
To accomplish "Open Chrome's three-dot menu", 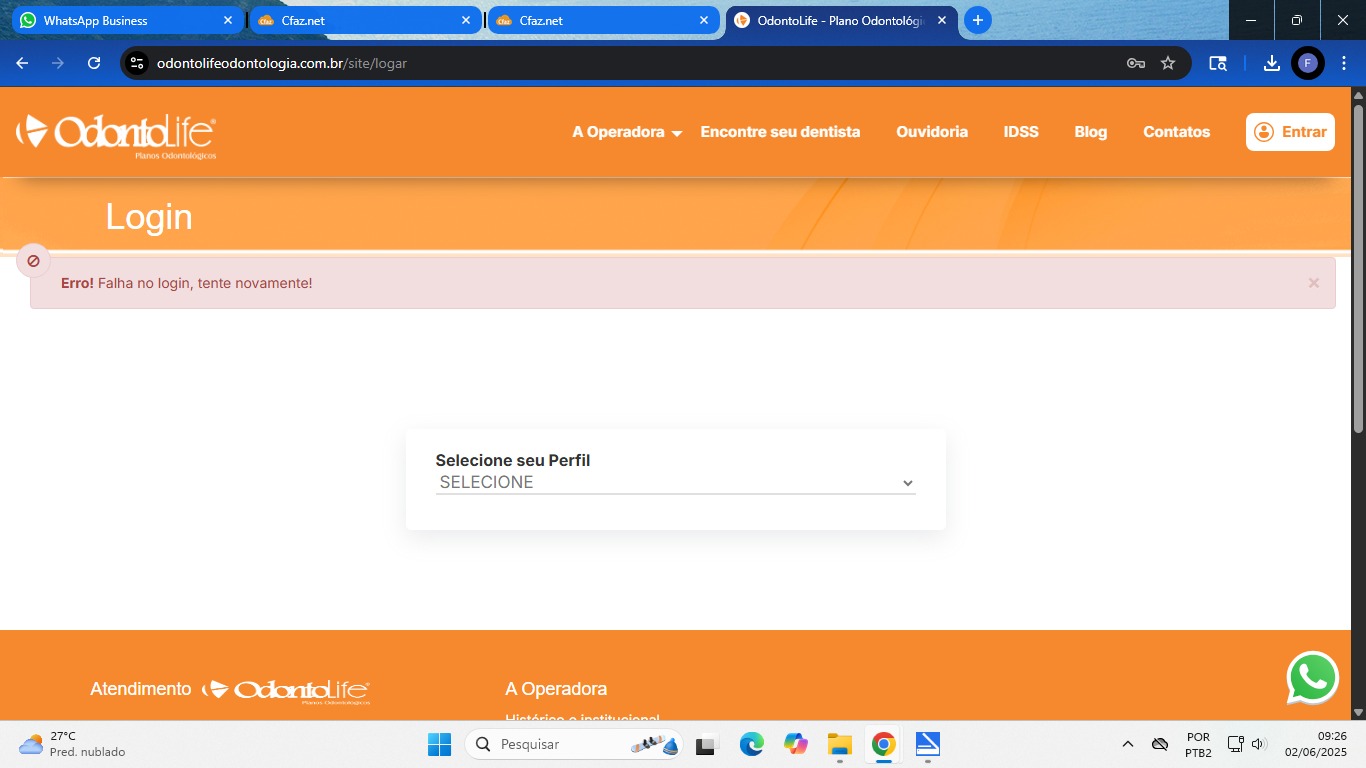I will tap(1344, 63).
